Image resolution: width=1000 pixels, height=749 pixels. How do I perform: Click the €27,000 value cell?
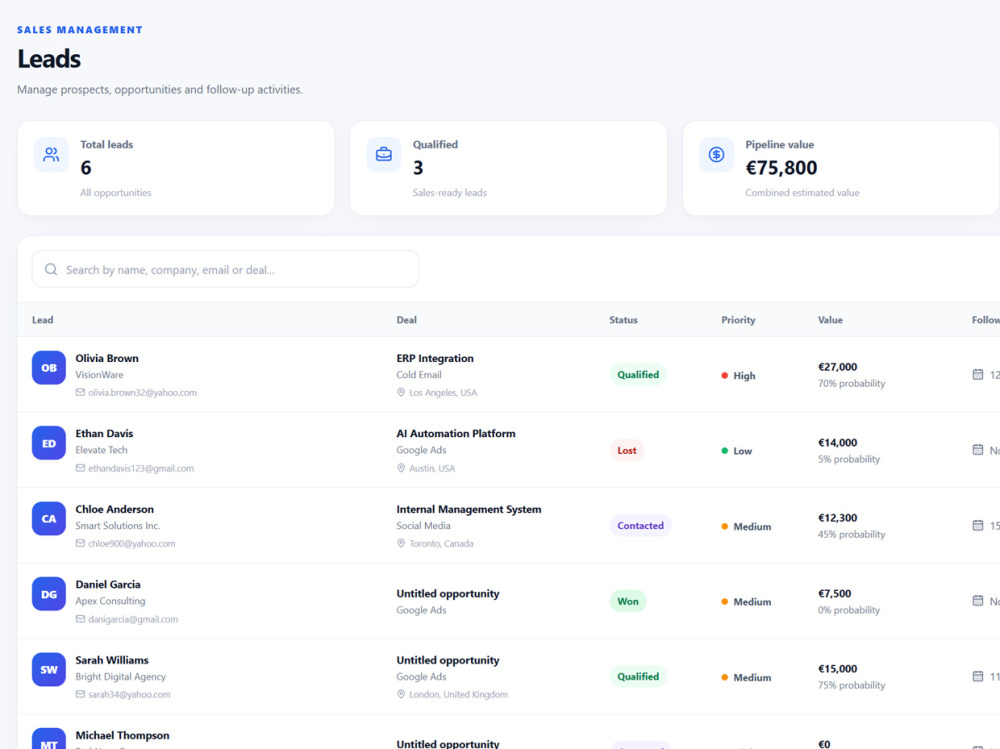(837, 367)
